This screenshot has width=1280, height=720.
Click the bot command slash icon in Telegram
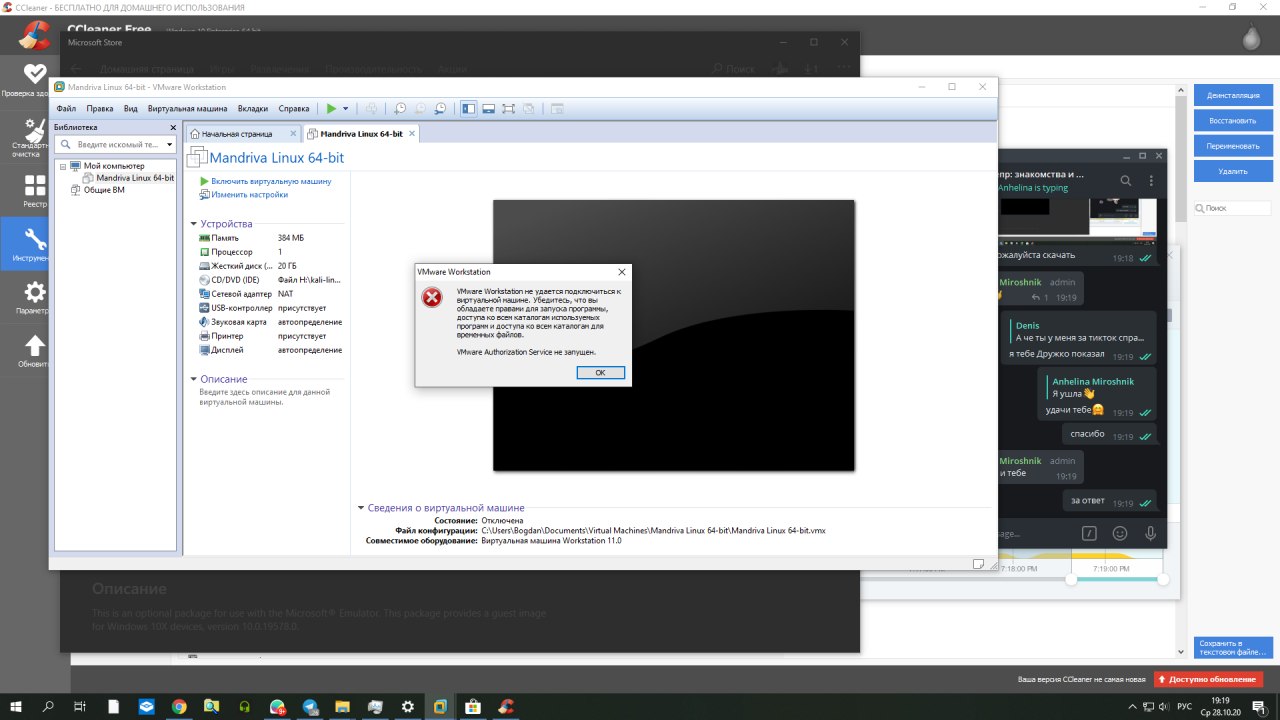click(x=1090, y=533)
